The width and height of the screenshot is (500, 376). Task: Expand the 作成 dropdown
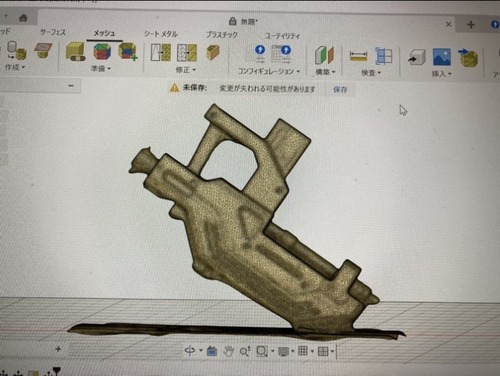15,67
